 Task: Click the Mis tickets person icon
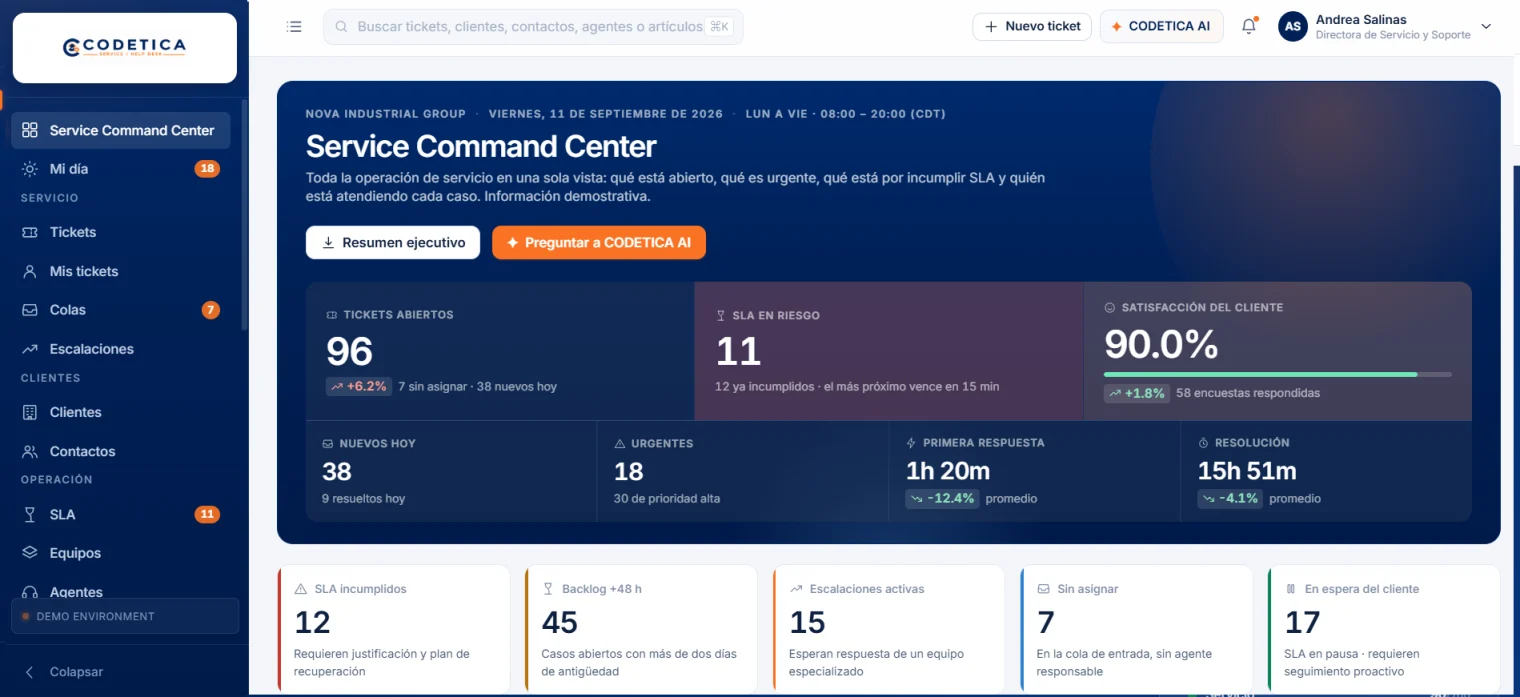tap(30, 271)
